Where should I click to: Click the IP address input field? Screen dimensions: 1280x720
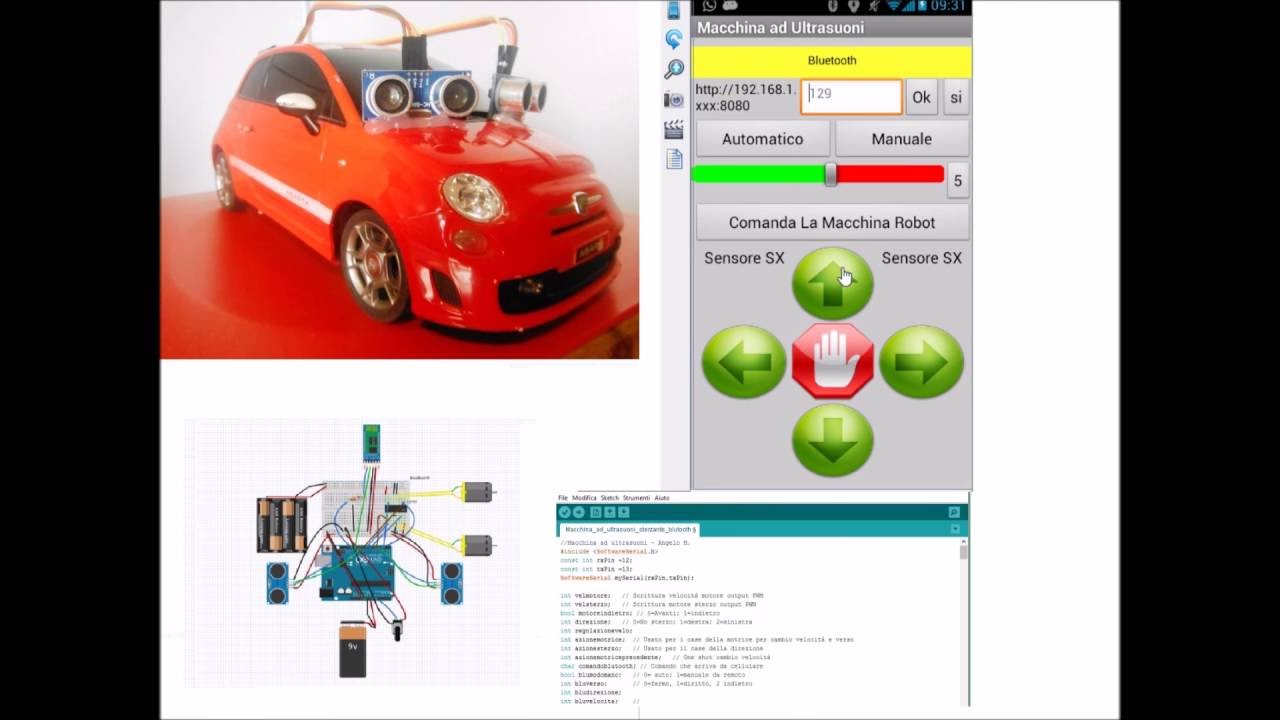pyautogui.click(x=851, y=97)
